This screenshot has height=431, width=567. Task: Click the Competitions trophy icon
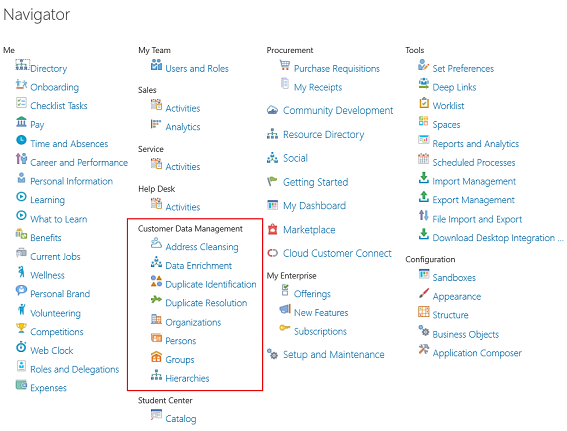point(21,328)
